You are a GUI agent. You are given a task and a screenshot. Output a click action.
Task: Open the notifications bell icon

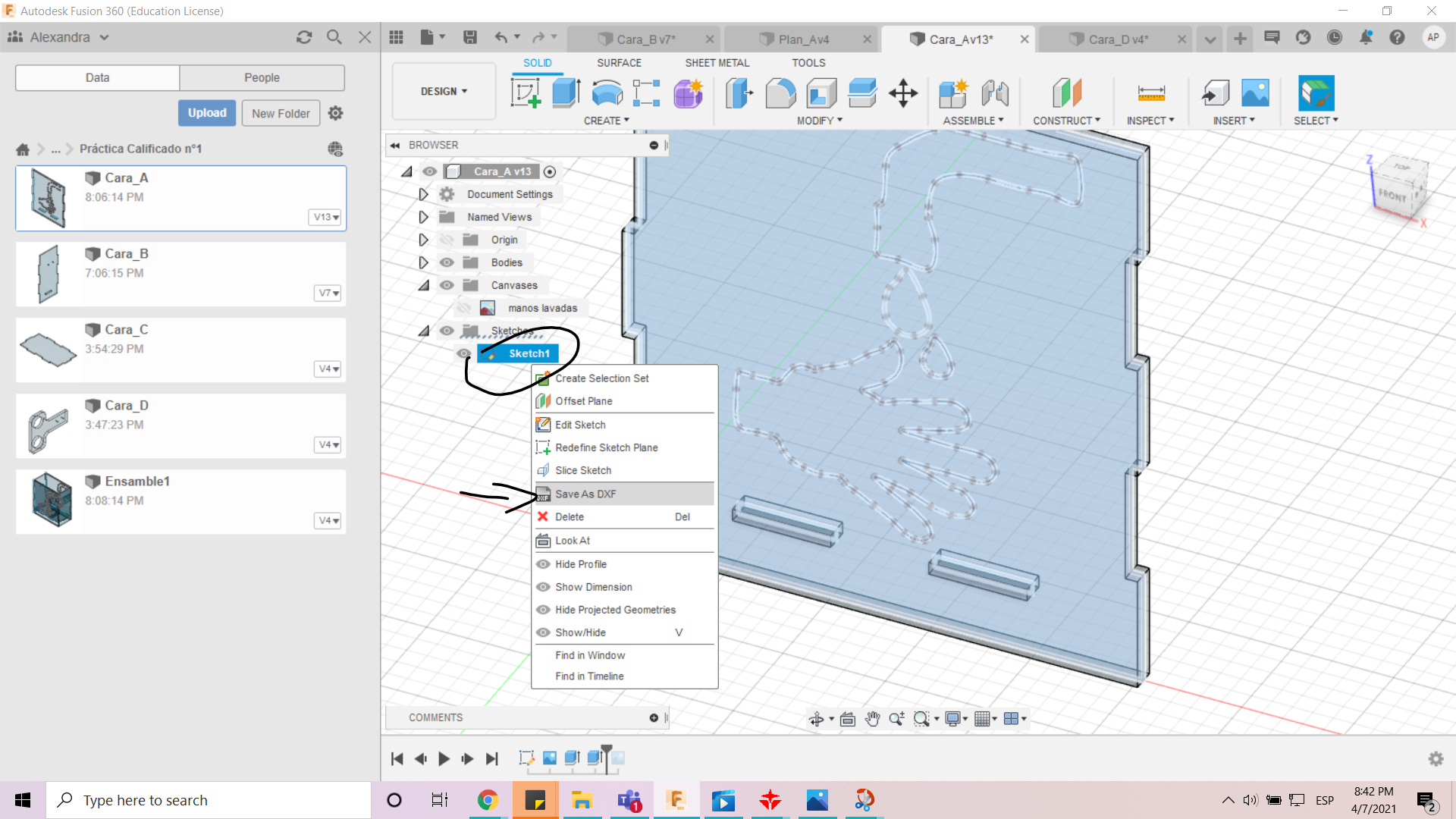tap(1366, 37)
